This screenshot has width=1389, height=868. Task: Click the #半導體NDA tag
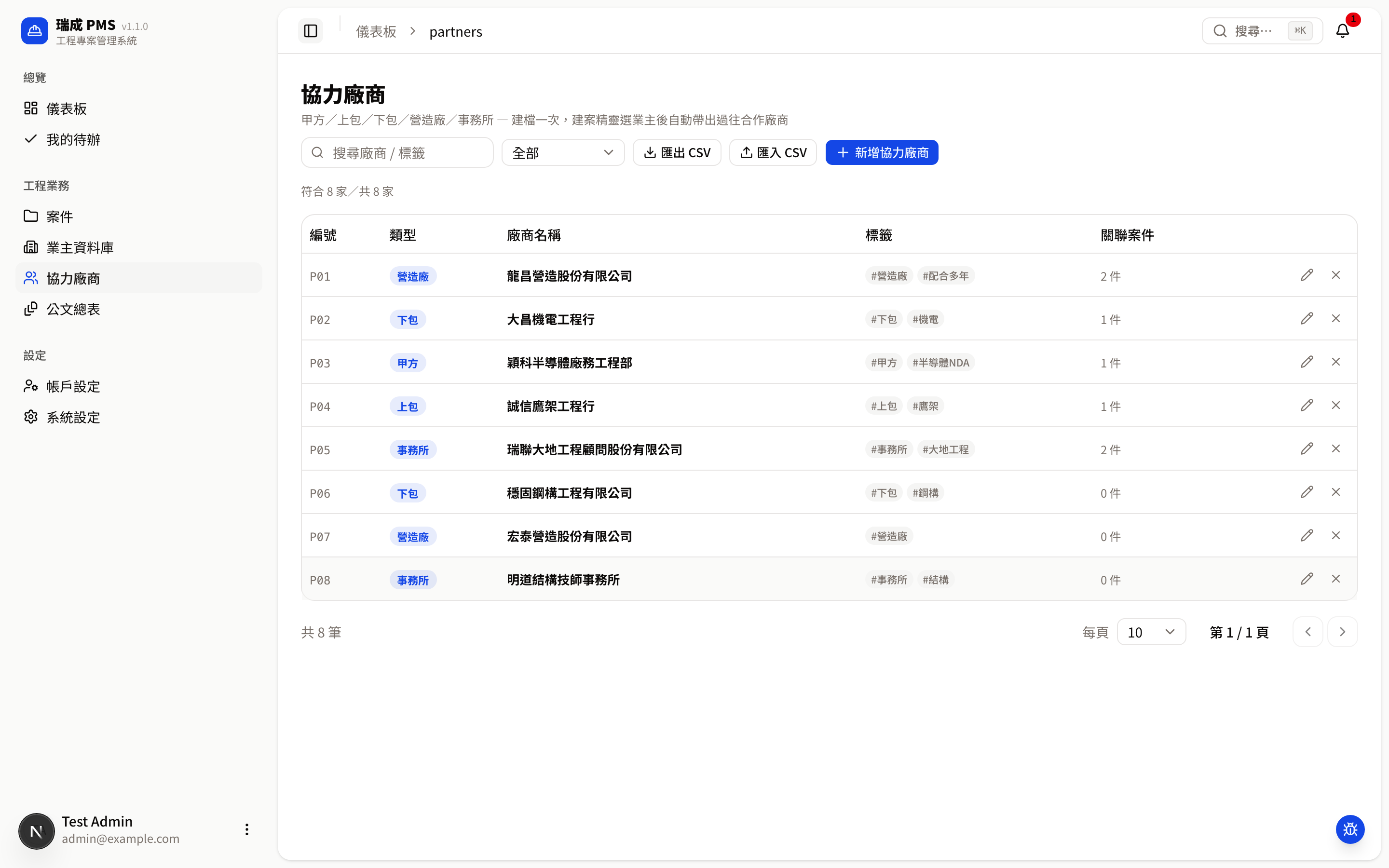(x=941, y=363)
